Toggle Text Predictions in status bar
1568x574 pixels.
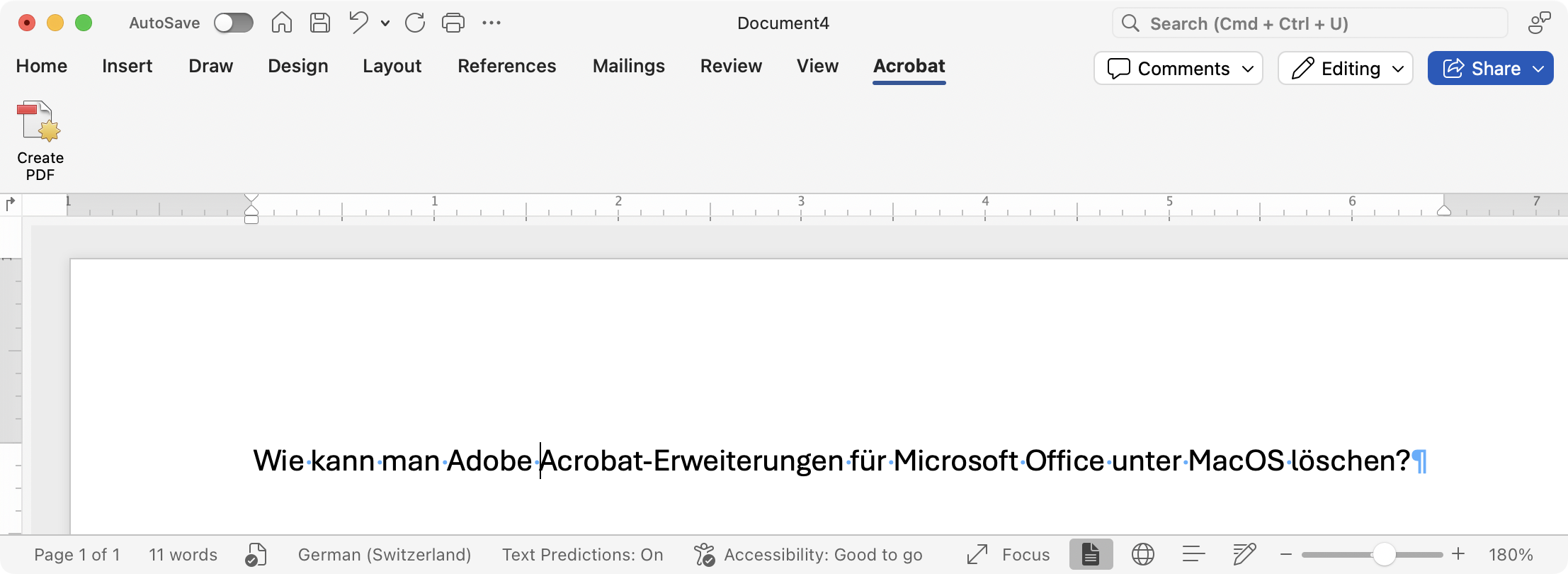click(x=582, y=554)
